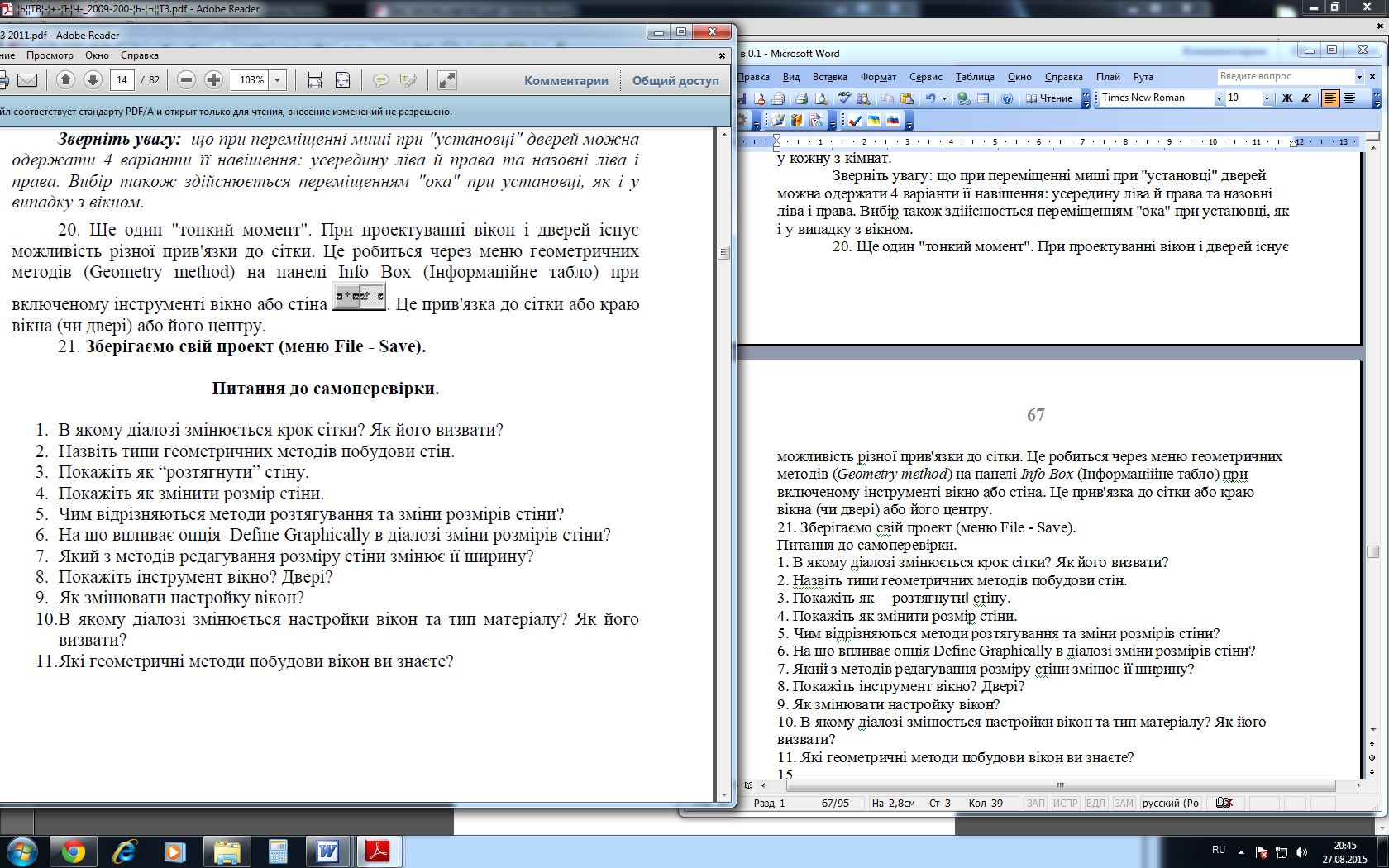1389x868 pixels.
Task: Click the 'Введите вопрос' question input field
Action: [x=1286, y=76]
